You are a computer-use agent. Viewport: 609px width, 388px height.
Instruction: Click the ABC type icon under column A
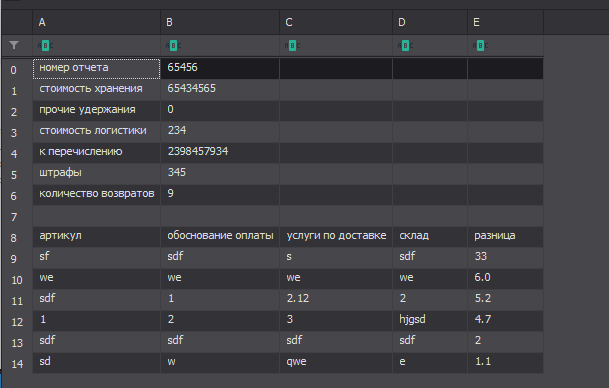tap(45, 46)
